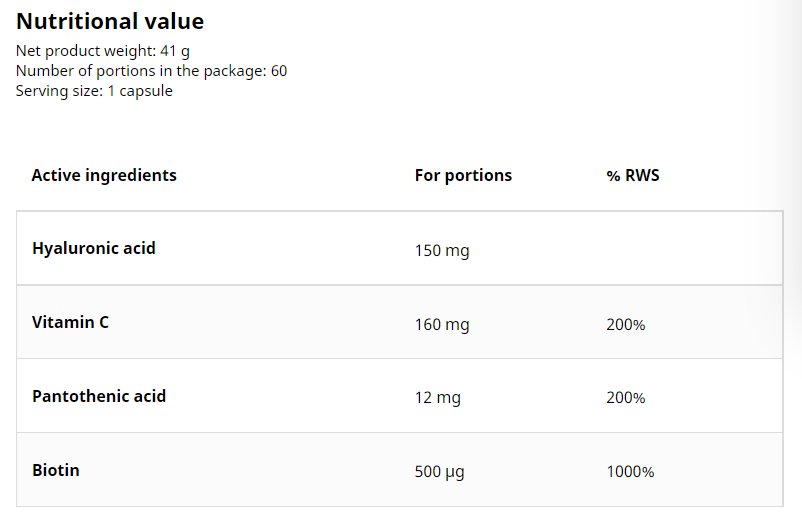Screen dimensions: 802x522
Task: Click the Serving size 1 capsule line
Action: pyautogui.click(x=94, y=91)
